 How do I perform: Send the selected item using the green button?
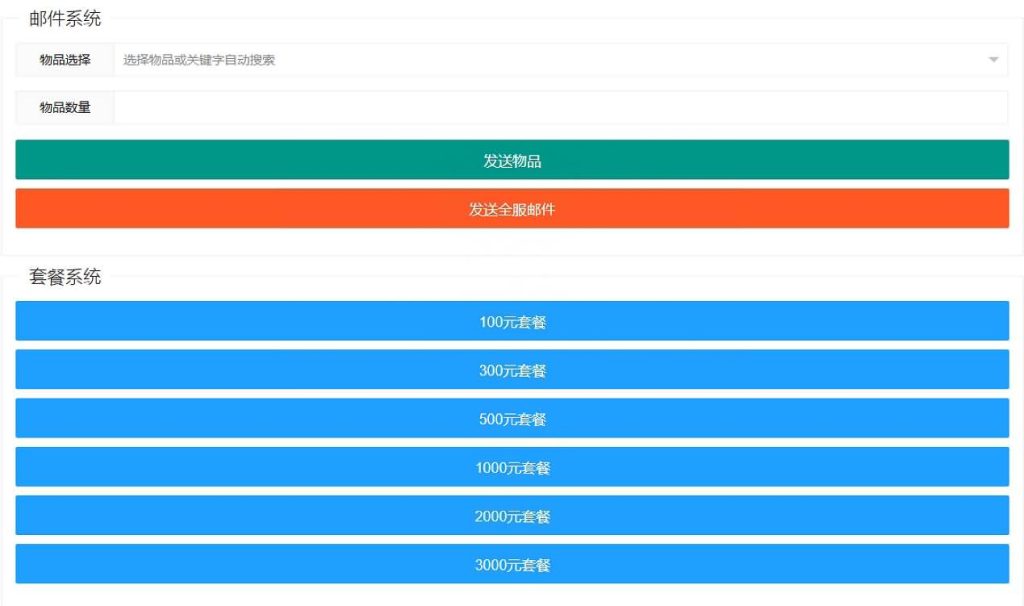[x=512, y=160]
